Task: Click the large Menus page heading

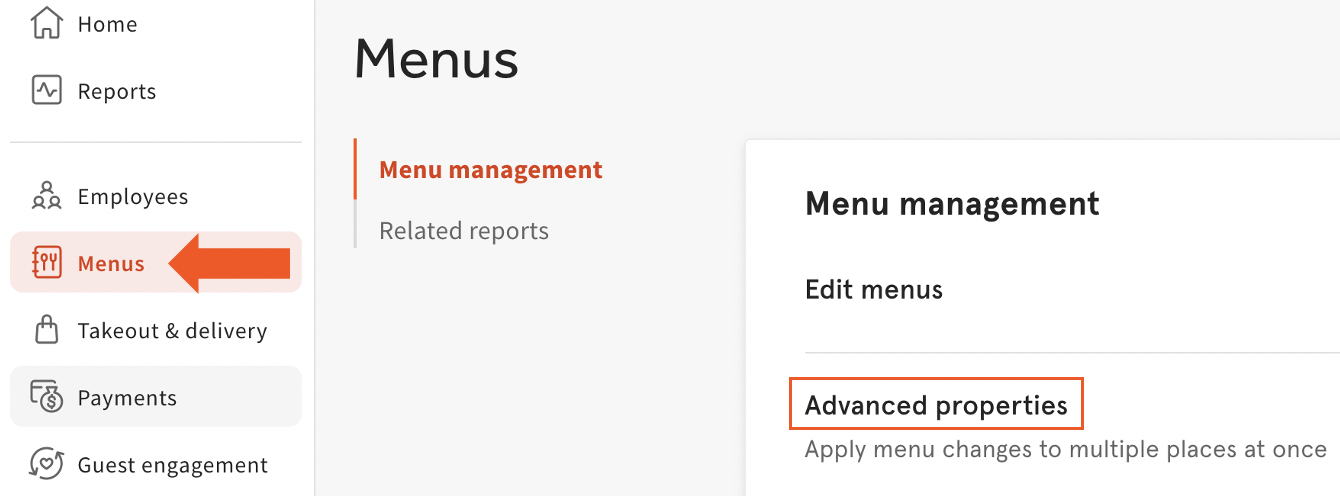Action: coord(436,59)
